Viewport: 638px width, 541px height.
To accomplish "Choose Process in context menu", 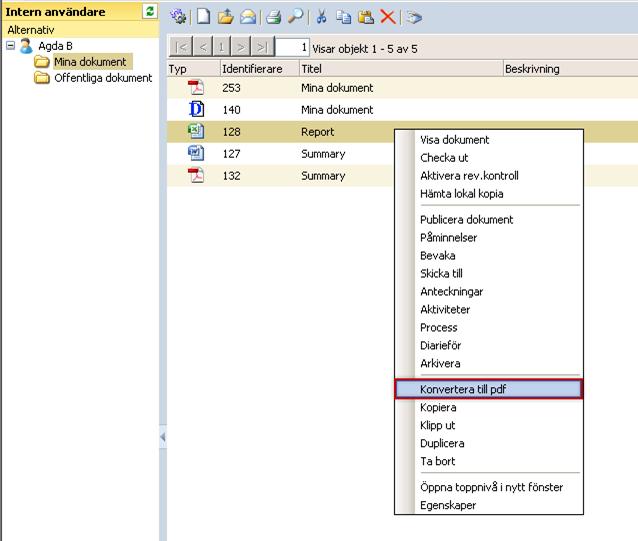I will click(489, 327).
